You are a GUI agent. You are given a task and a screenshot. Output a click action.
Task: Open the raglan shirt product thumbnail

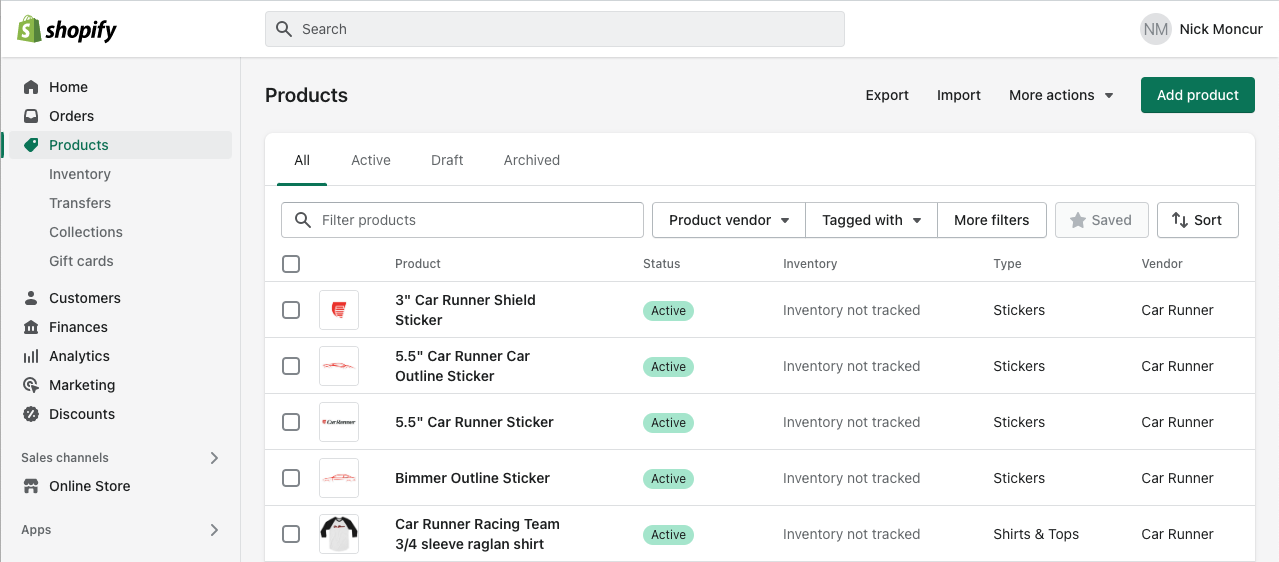tap(339, 534)
